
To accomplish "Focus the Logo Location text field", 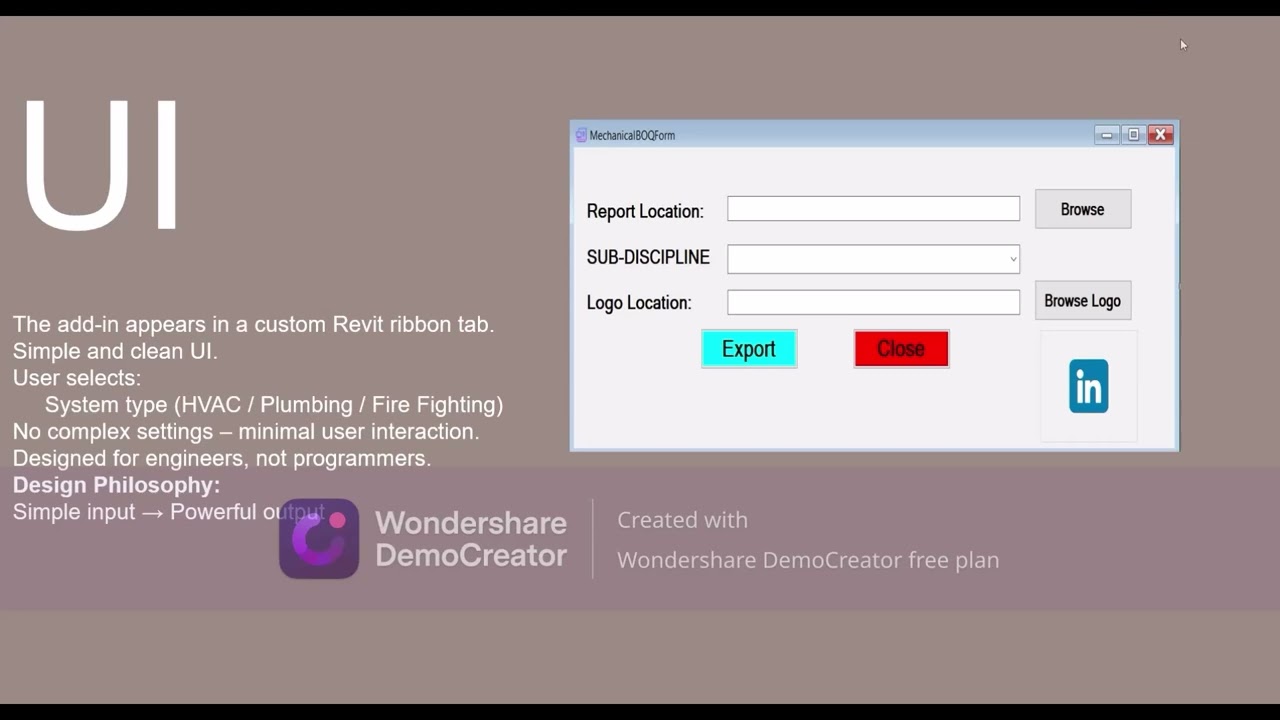I will click(873, 302).
